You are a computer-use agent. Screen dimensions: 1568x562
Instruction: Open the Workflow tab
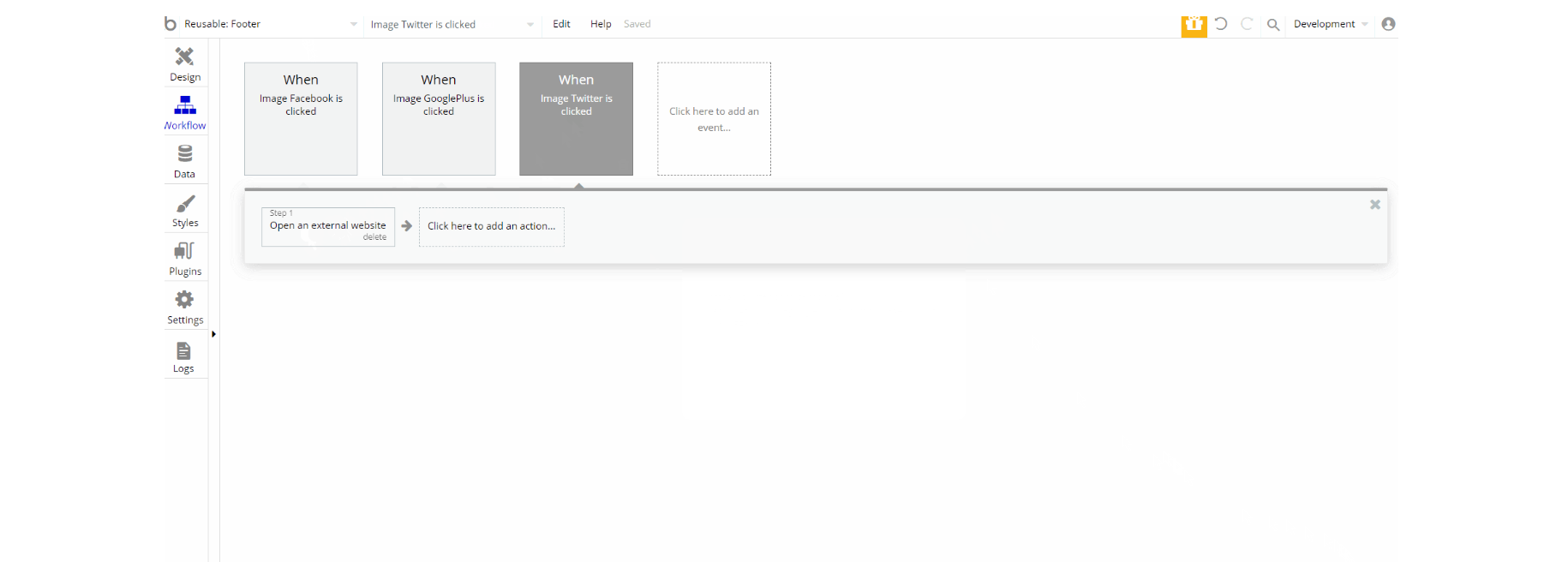click(x=185, y=113)
